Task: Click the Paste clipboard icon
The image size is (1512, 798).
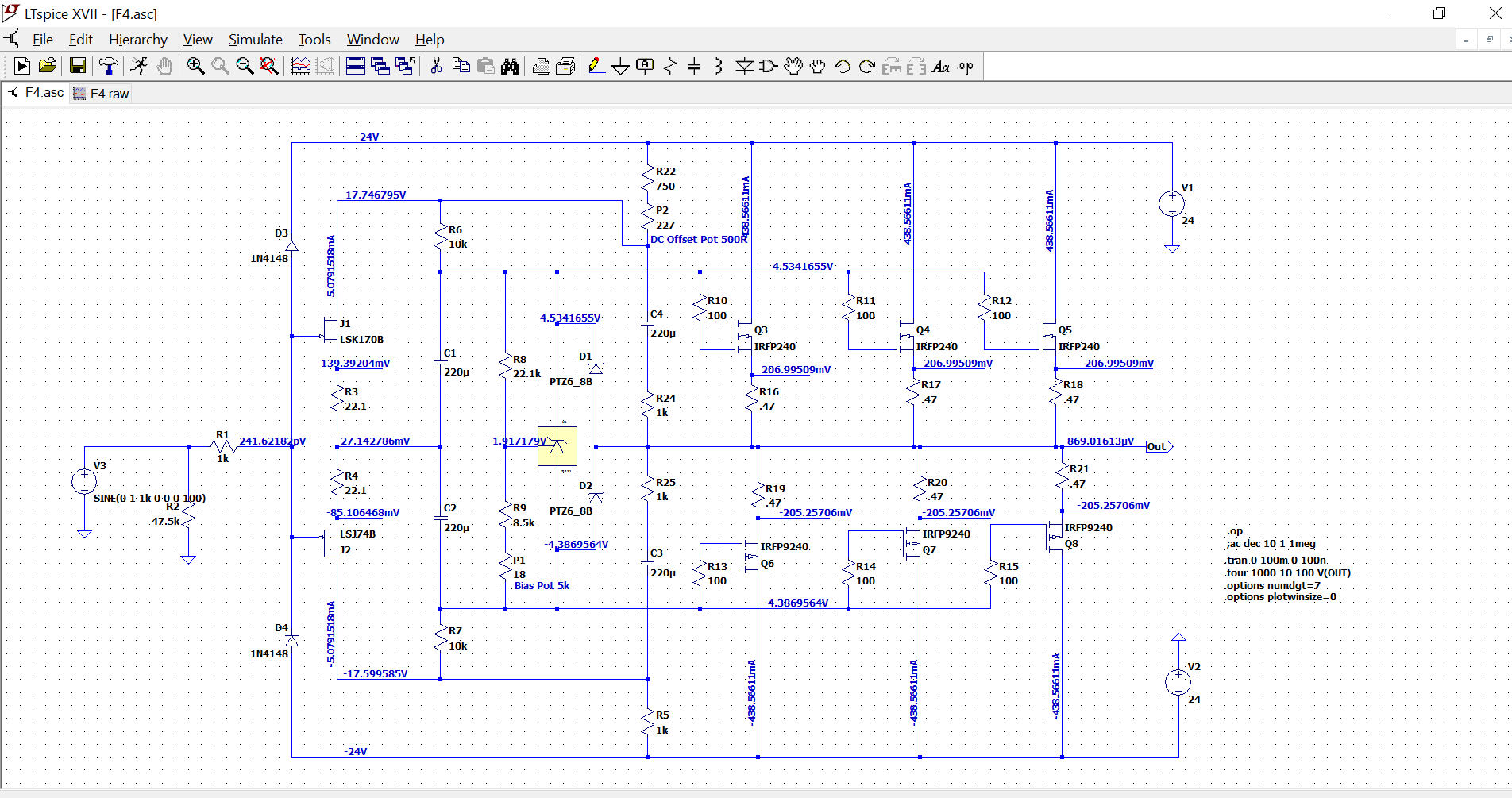Action: pyautogui.click(x=485, y=67)
